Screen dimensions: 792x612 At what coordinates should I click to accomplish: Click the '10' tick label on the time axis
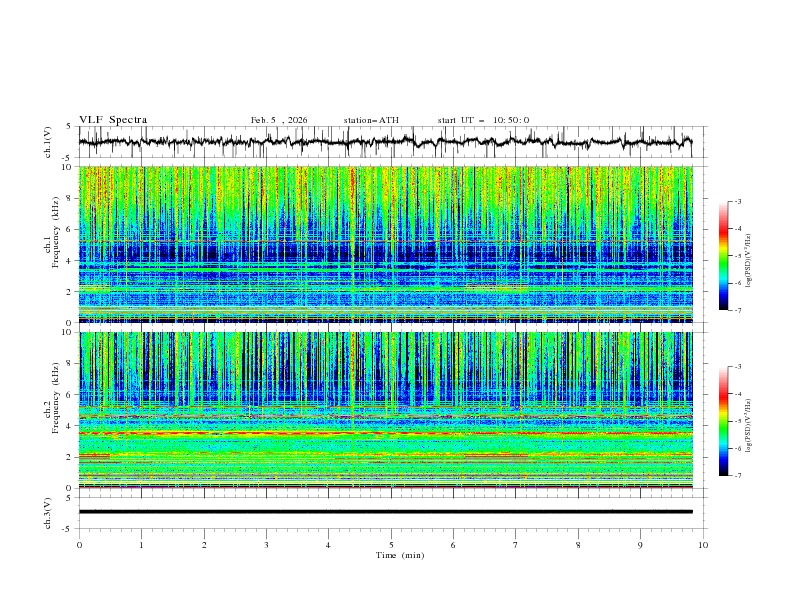703,545
